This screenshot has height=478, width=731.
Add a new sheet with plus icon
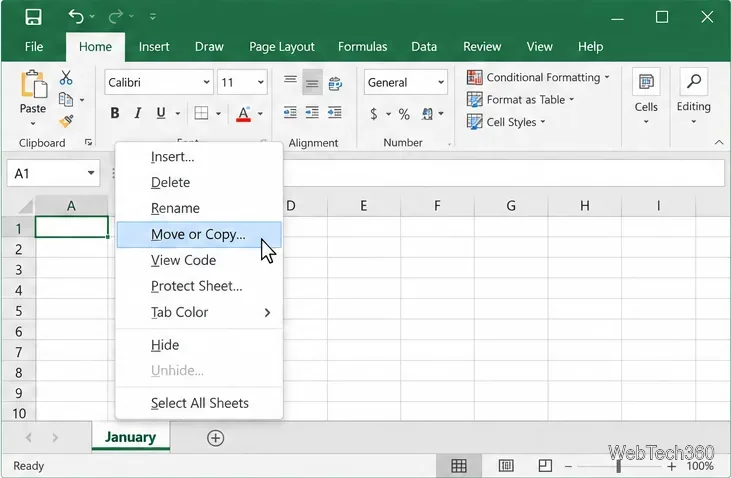click(215, 438)
